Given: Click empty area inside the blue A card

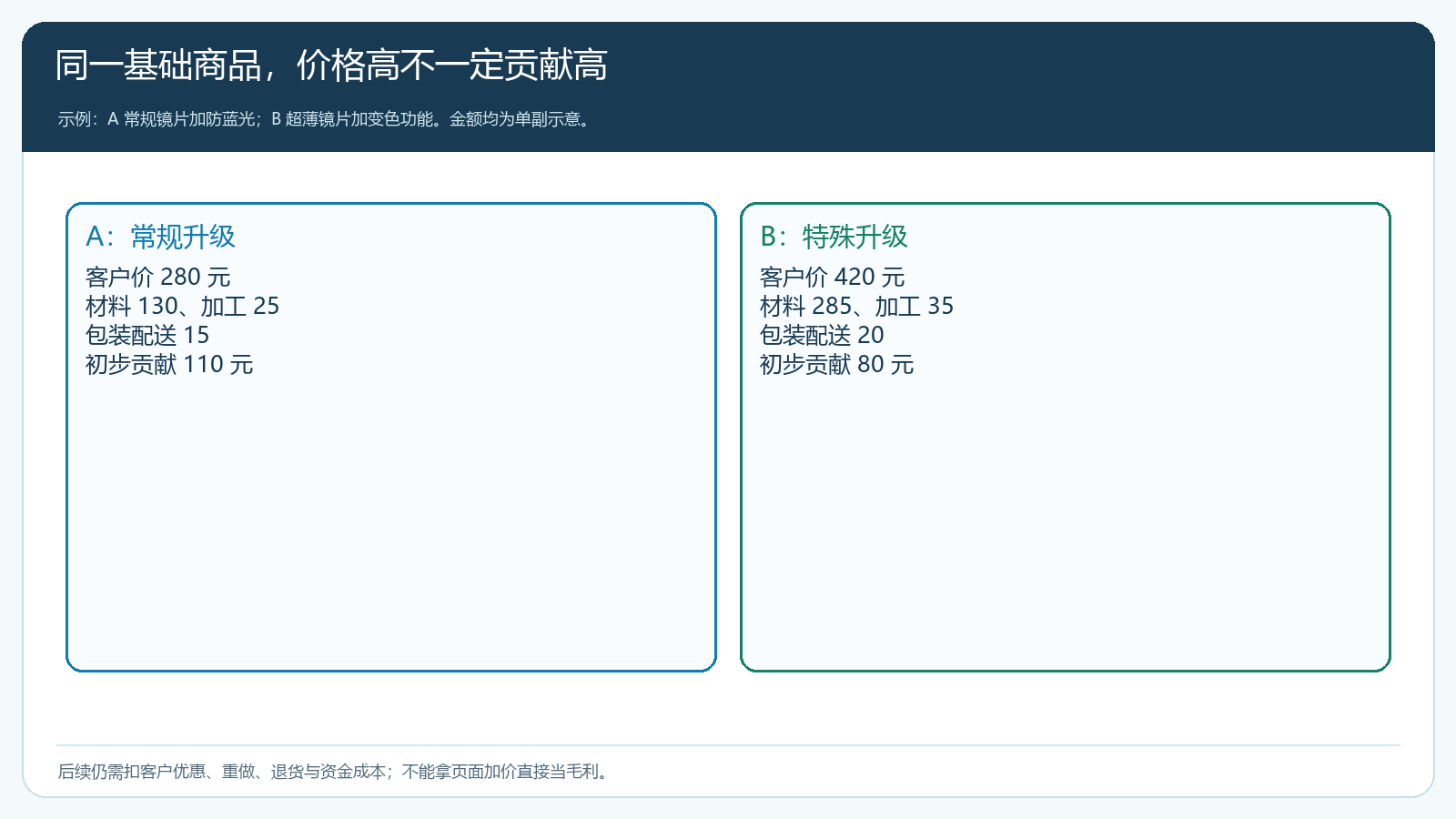Looking at the screenshot, I should pos(391,528).
